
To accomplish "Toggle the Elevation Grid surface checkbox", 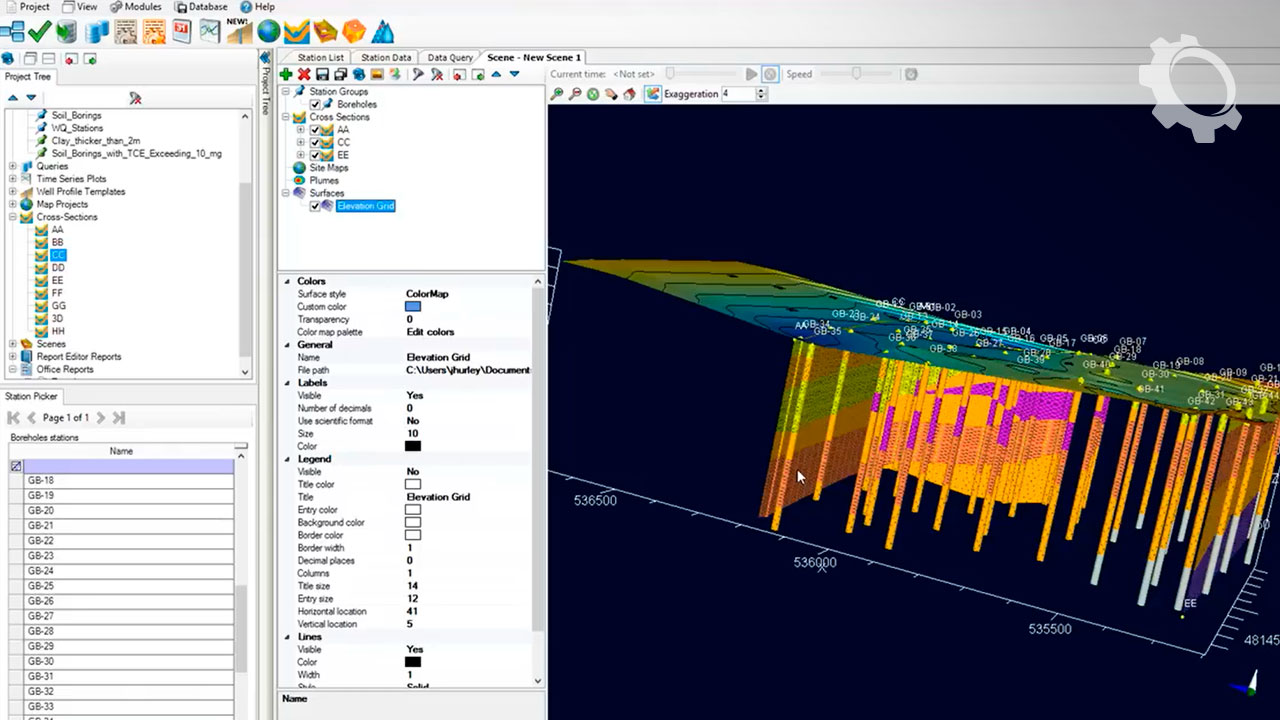I will tap(315, 206).
